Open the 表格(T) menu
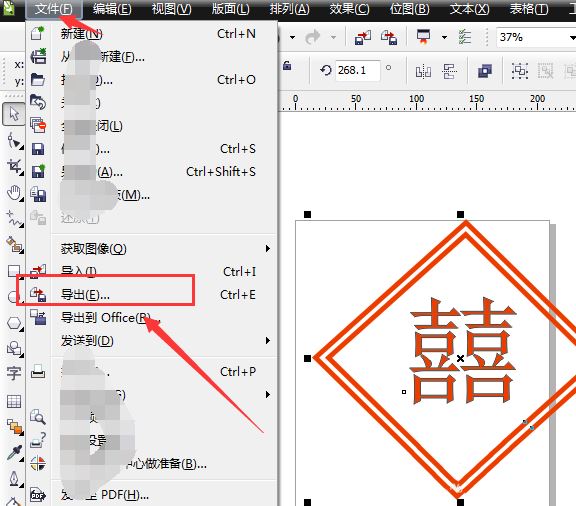576x506 pixels. pyautogui.click(x=529, y=9)
